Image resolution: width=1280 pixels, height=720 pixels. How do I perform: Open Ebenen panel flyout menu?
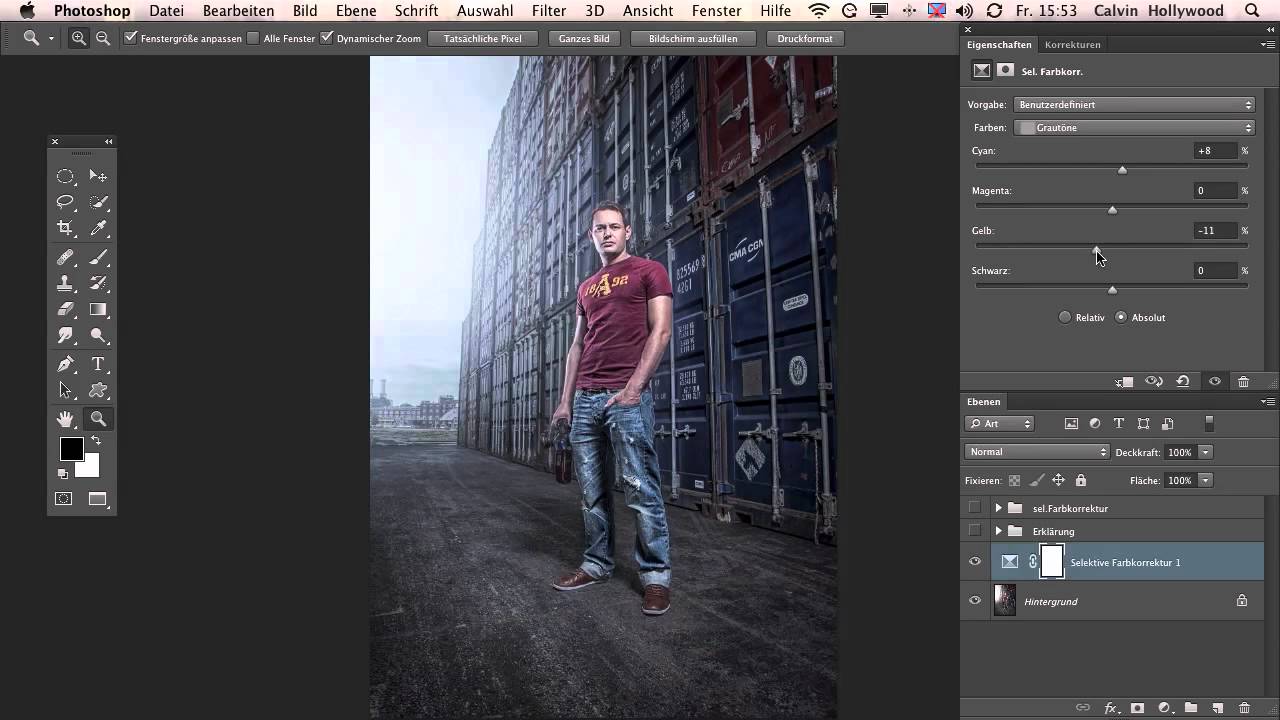(1268, 402)
